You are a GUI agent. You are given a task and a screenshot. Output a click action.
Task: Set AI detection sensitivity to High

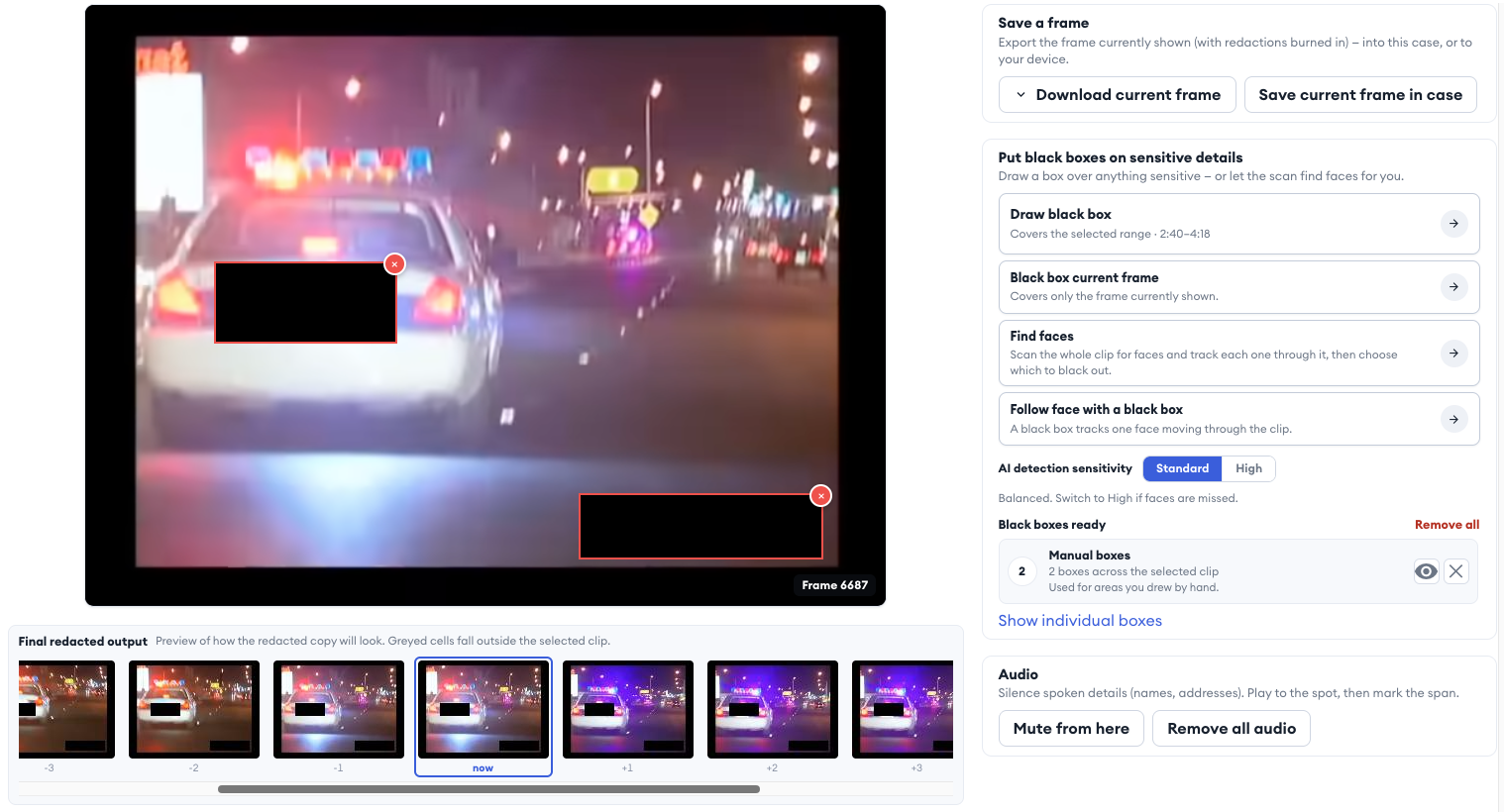1248,468
